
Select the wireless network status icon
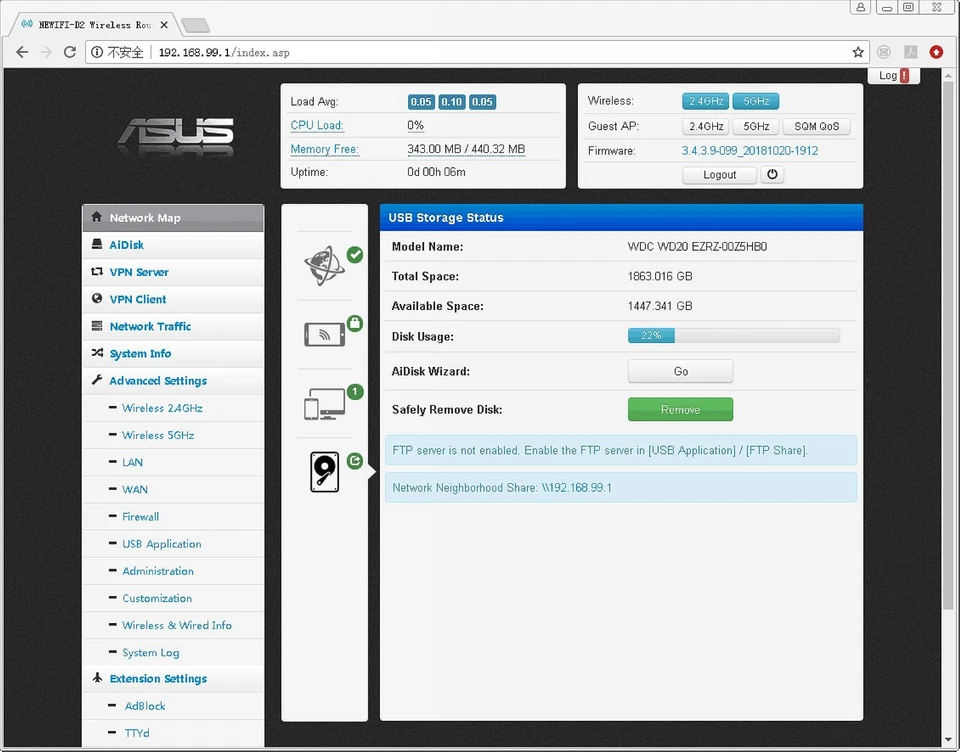pos(322,332)
